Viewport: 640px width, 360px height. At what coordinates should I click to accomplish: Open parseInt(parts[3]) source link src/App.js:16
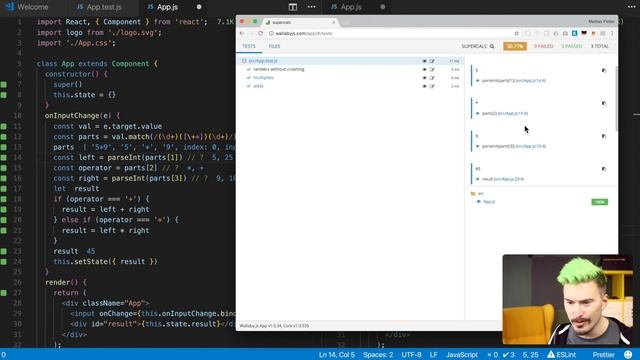(x=531, y=146)
